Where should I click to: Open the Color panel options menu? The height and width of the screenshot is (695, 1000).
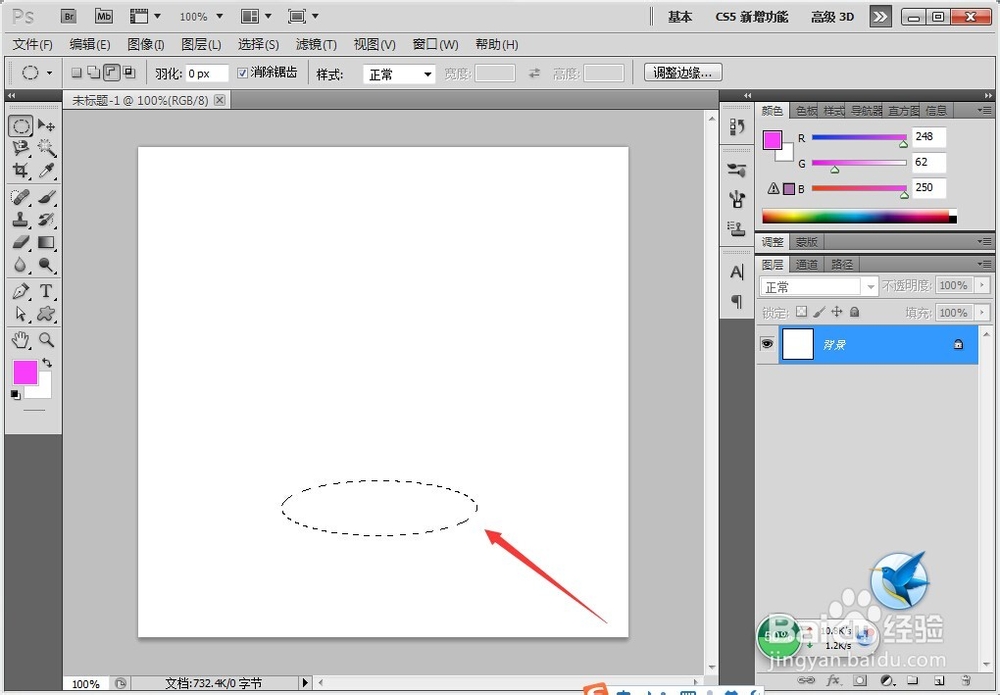point(984,110)
